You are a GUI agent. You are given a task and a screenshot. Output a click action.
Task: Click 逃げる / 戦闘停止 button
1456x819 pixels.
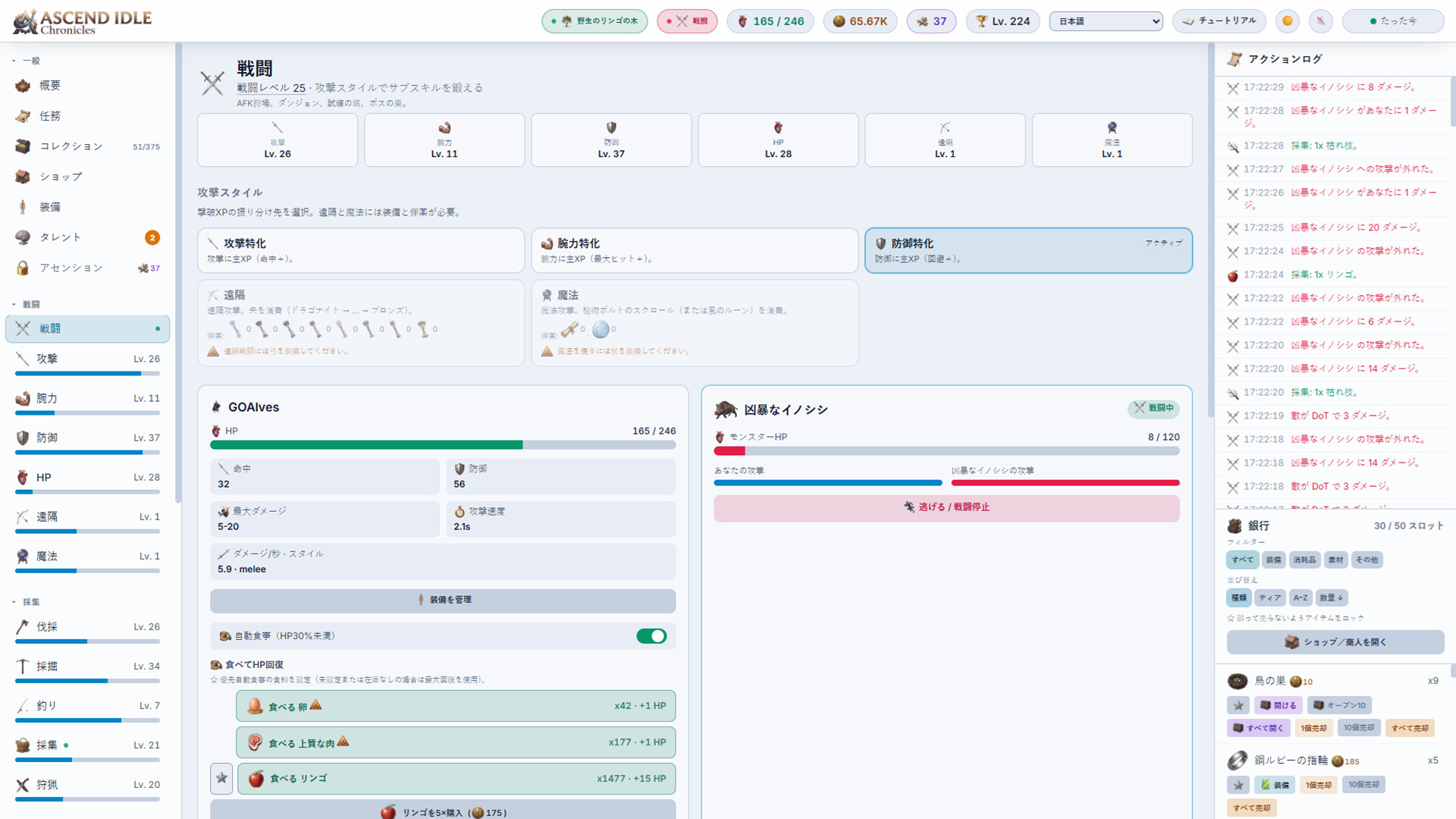946,507
